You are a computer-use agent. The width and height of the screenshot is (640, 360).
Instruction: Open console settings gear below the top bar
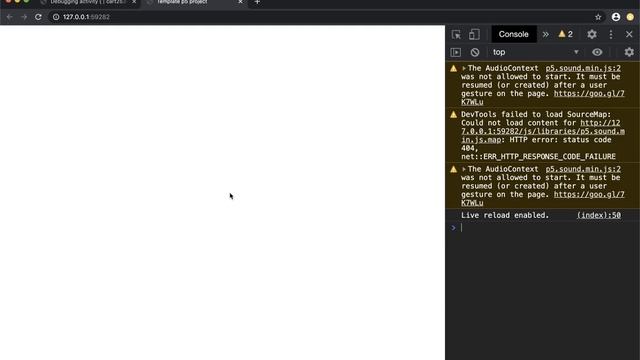629,52
